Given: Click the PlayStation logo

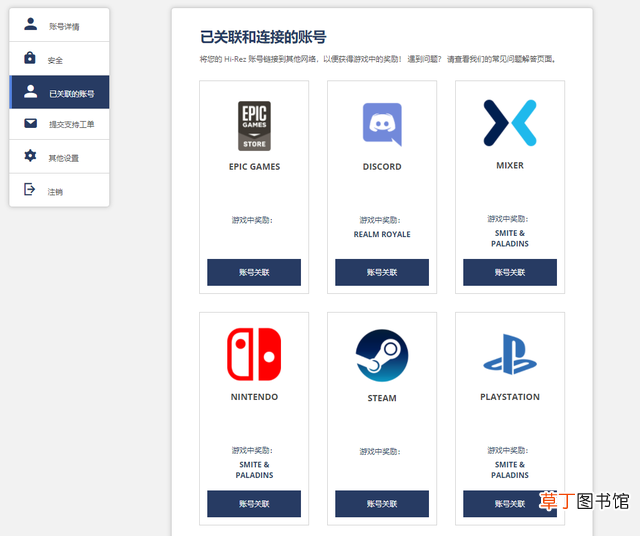Looking at the screenshot, I should point(510,354).
